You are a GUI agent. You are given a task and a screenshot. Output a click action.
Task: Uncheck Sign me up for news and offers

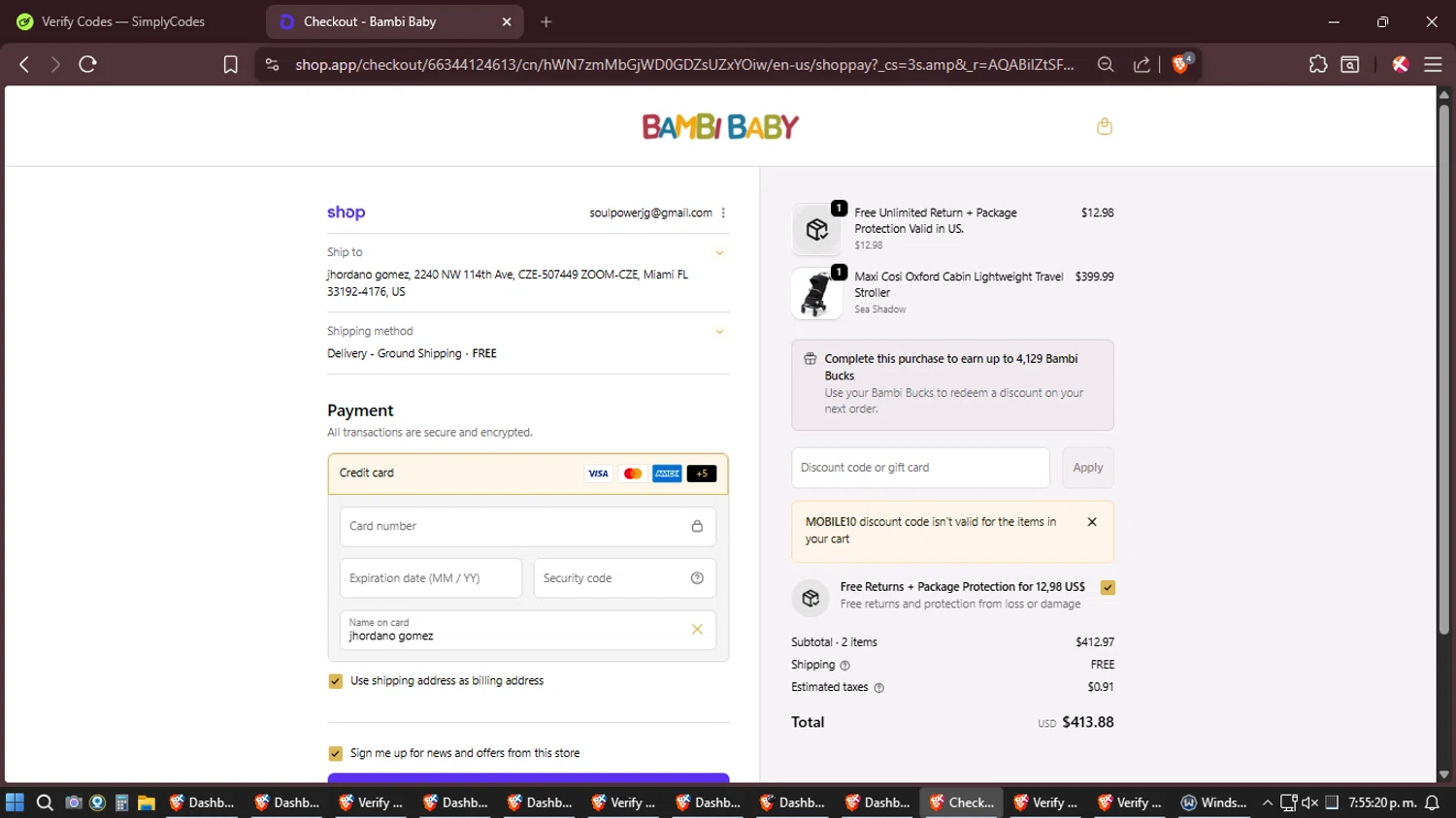[336, 754]
